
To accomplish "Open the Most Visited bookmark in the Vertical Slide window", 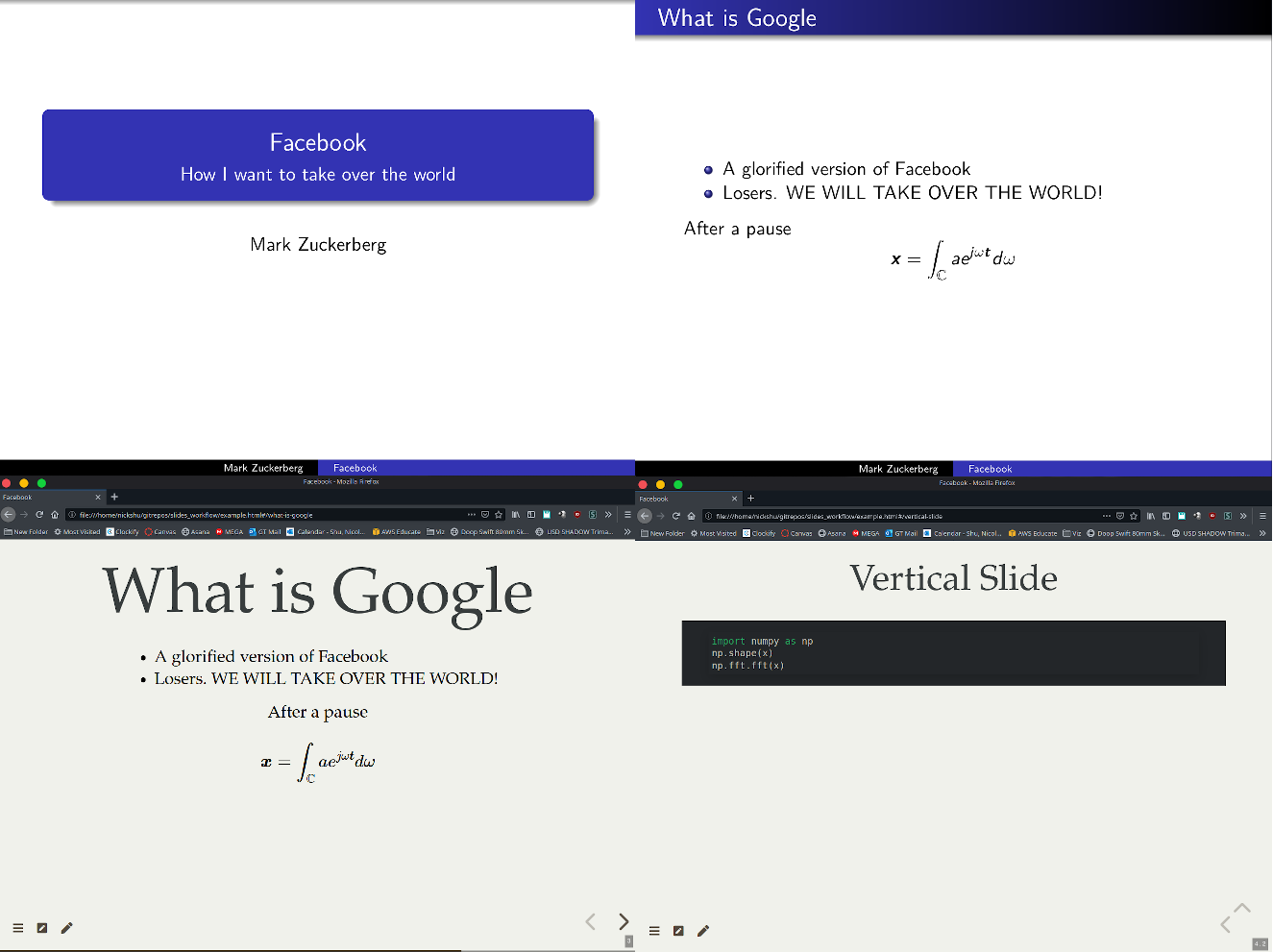I will coord(714,533).
